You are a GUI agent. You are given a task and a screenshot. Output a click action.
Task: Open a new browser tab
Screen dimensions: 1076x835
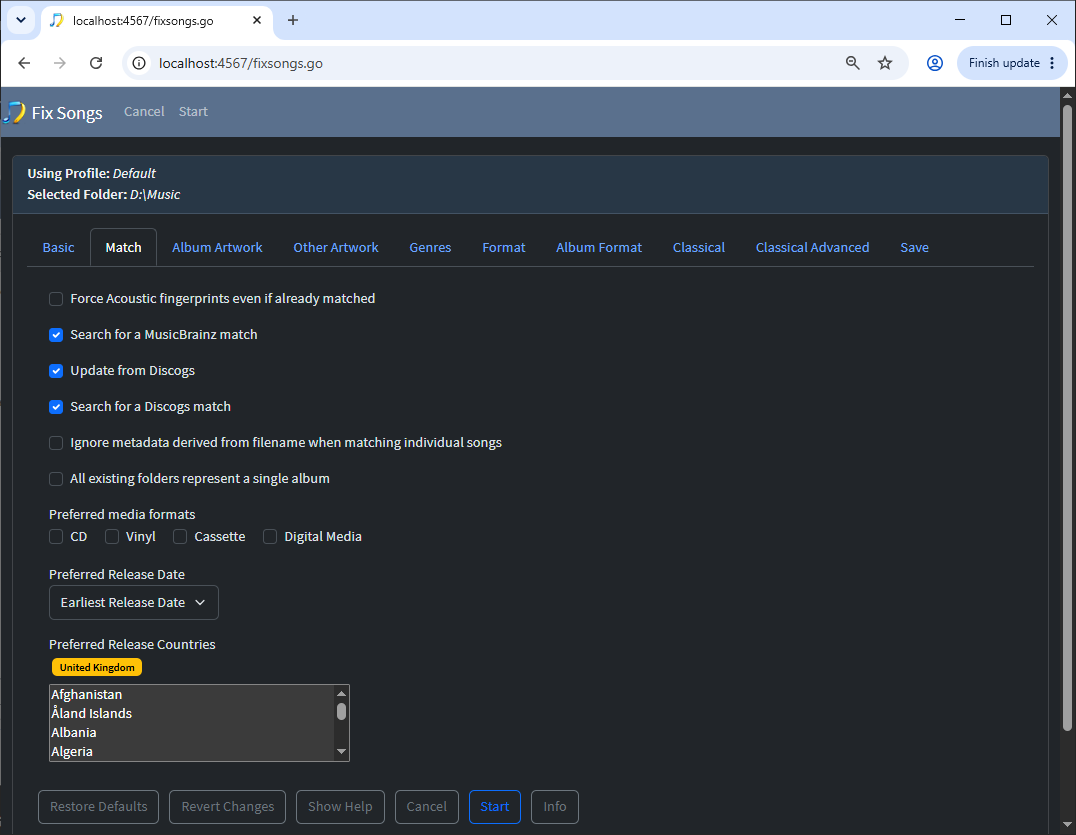tap(293, 20)
